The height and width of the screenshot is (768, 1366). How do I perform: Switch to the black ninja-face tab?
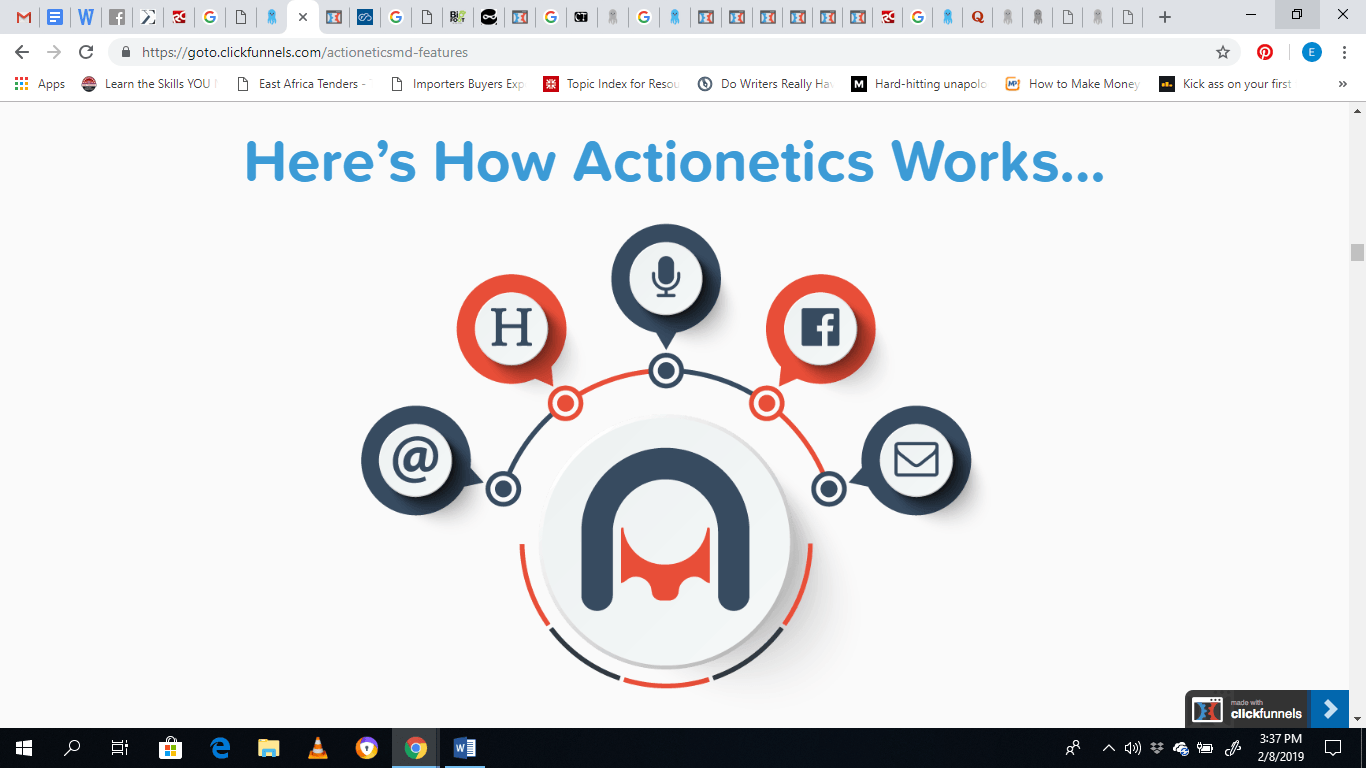click(488, 17)
